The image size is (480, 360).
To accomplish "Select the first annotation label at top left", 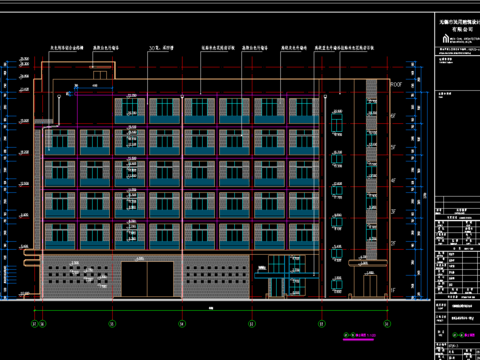I will [67, 48].
